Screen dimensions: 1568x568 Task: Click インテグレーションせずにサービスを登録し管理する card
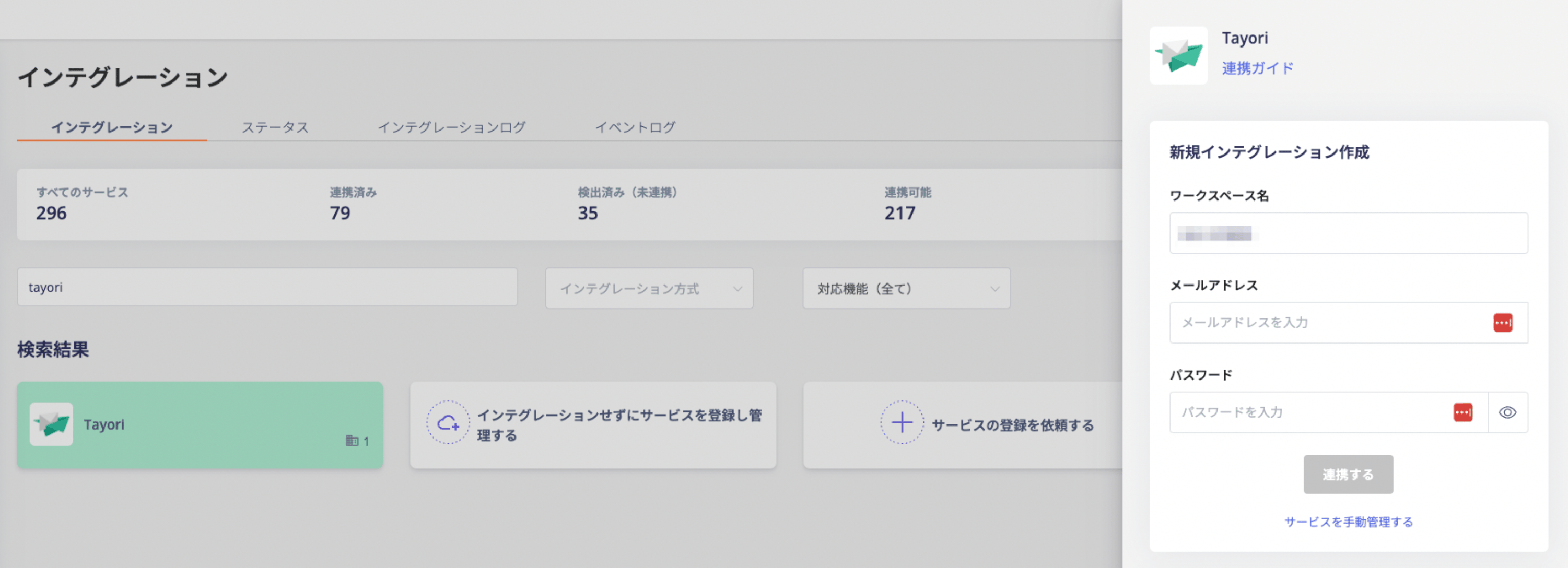click(593, 424)
